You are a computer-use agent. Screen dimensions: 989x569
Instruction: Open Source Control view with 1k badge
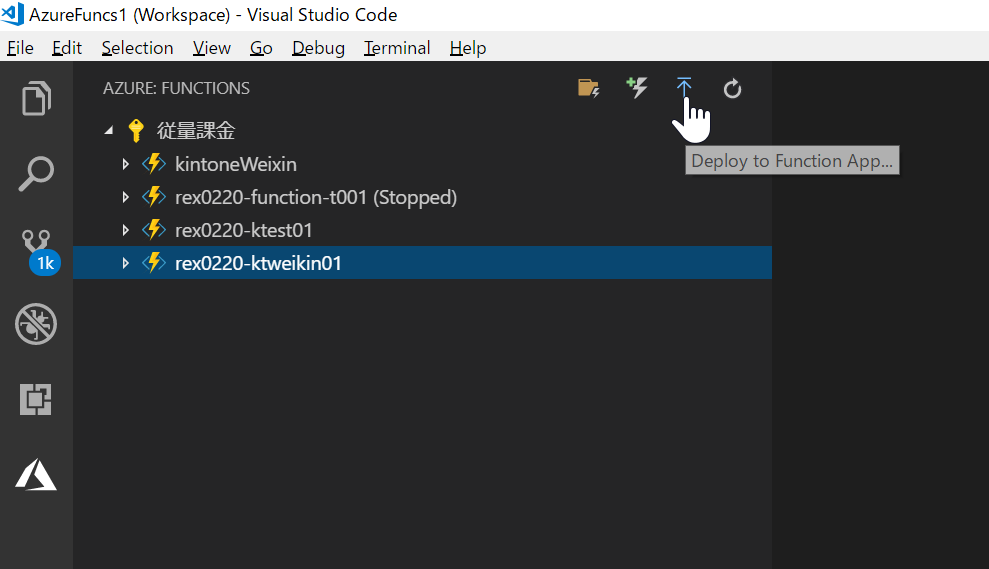39,250
